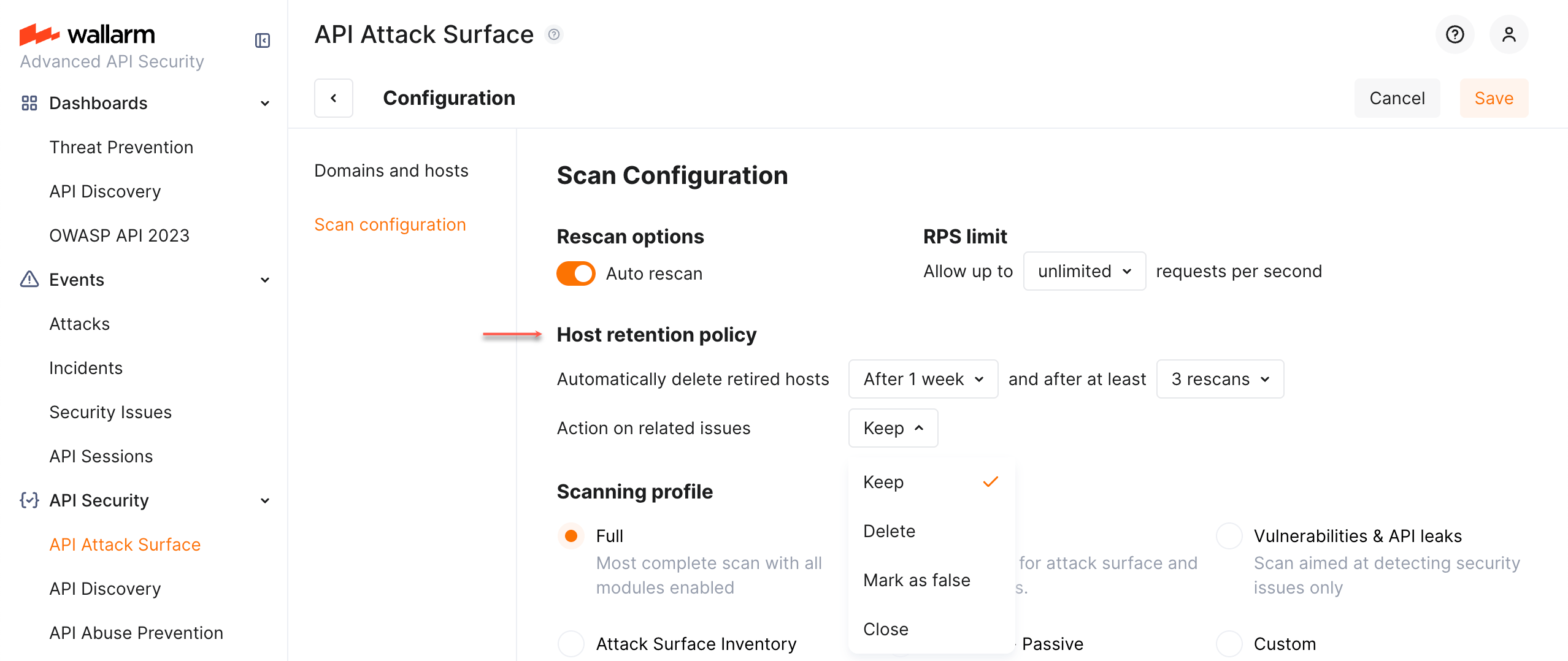Select the Attack Surface Inventory radio button
The image size is (1568, 661).
point(571,644)
